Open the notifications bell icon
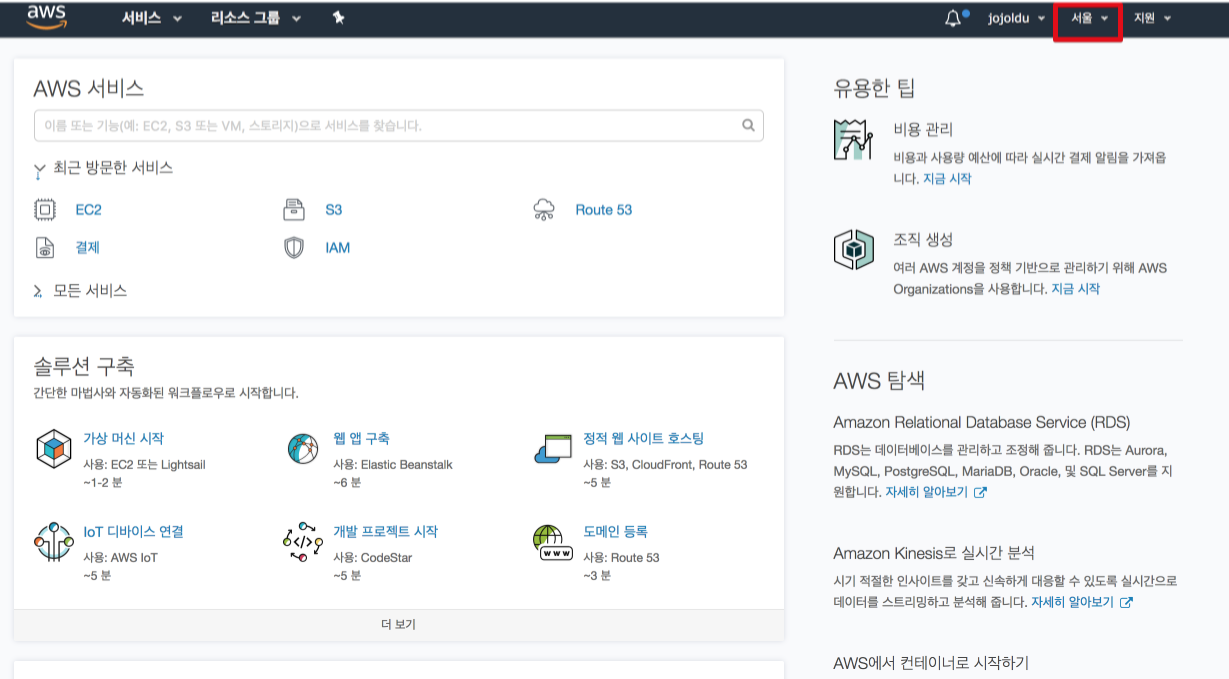Image resolution: width=1229 pixels, height=679 pixels. coord(953,18)
